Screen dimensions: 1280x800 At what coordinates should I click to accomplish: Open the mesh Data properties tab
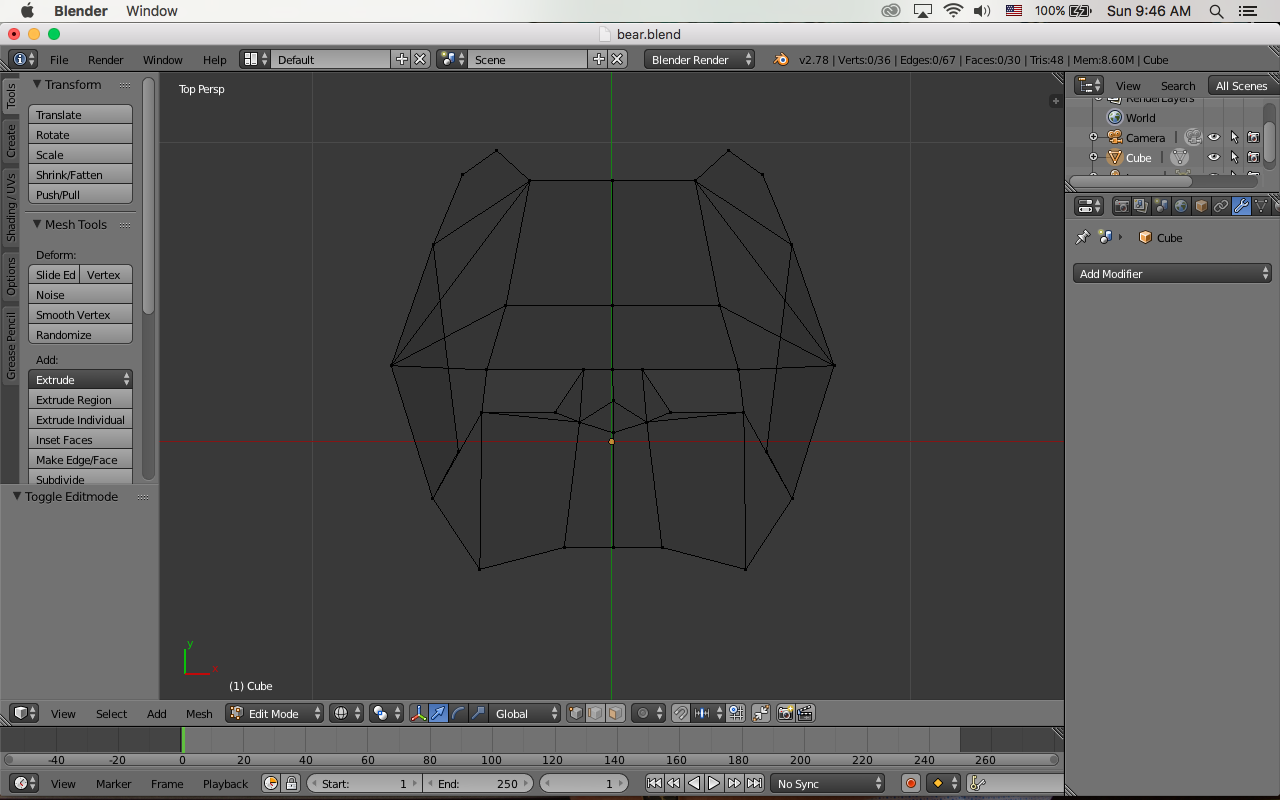(1261, 206)
